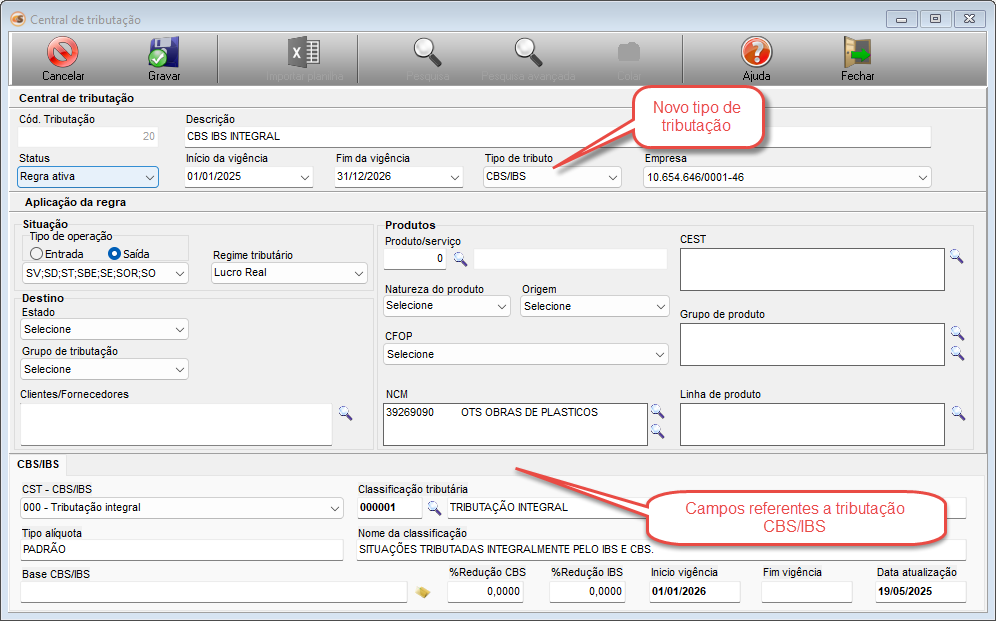
Task: Open the Regime tributário dropdown
Action: 289,273
